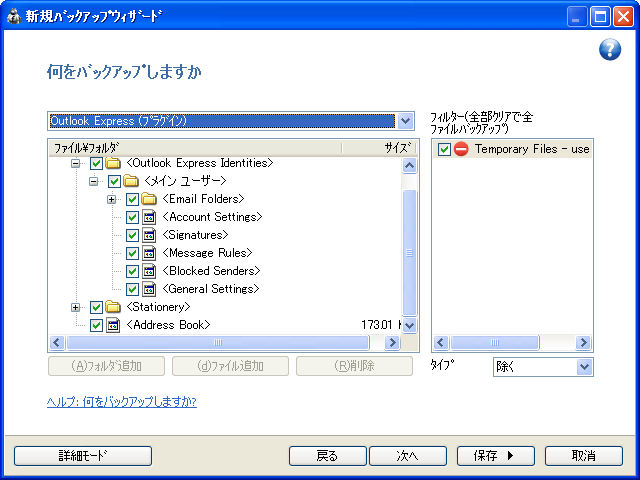Click the filter list scroll left arrow
Image resolution: width=640 pixels, height=480 pixels.
pyautogui.click(x=440, y=342)
